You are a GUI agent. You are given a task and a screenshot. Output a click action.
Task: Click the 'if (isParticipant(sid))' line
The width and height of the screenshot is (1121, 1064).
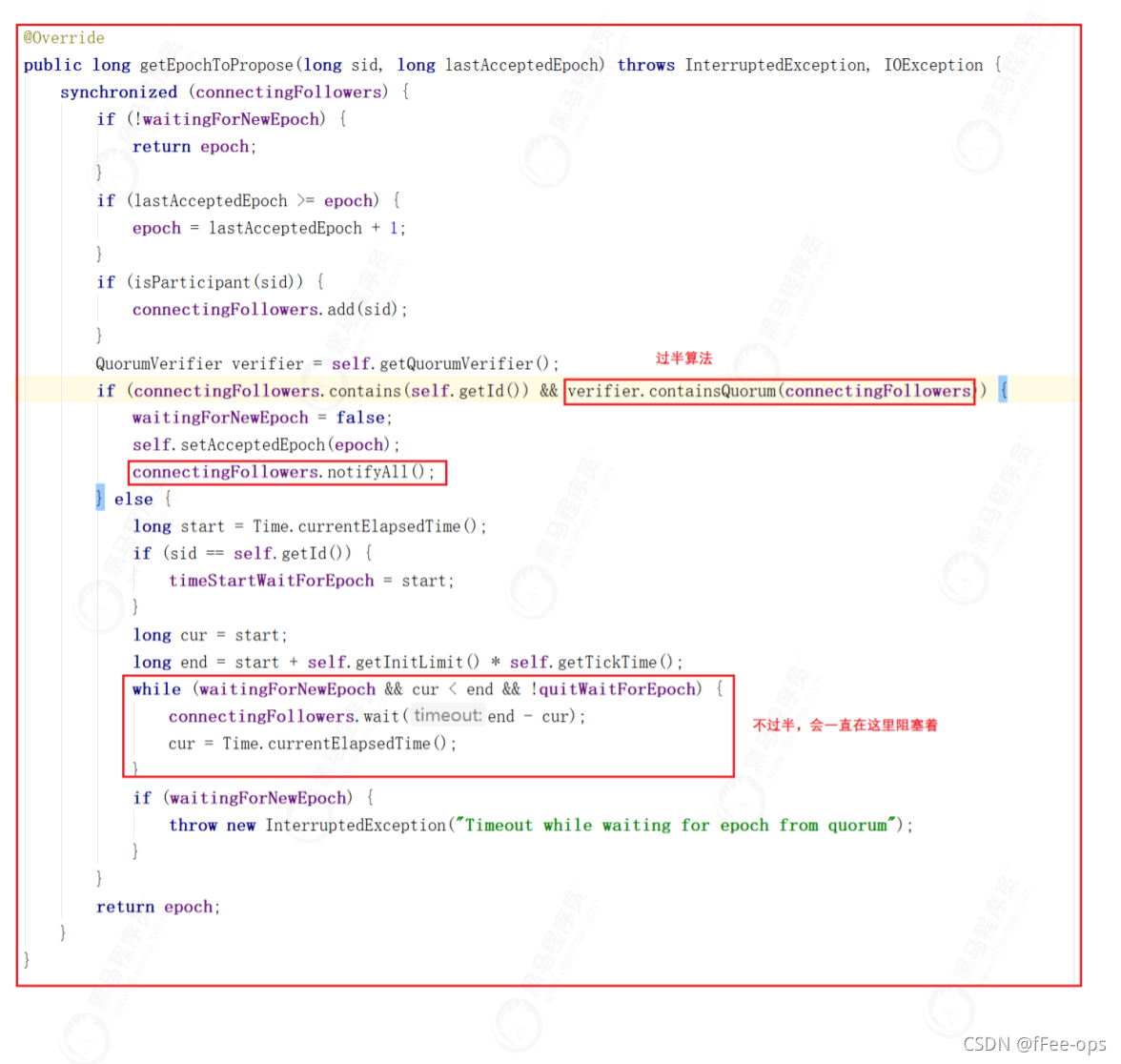pos(200,282)
